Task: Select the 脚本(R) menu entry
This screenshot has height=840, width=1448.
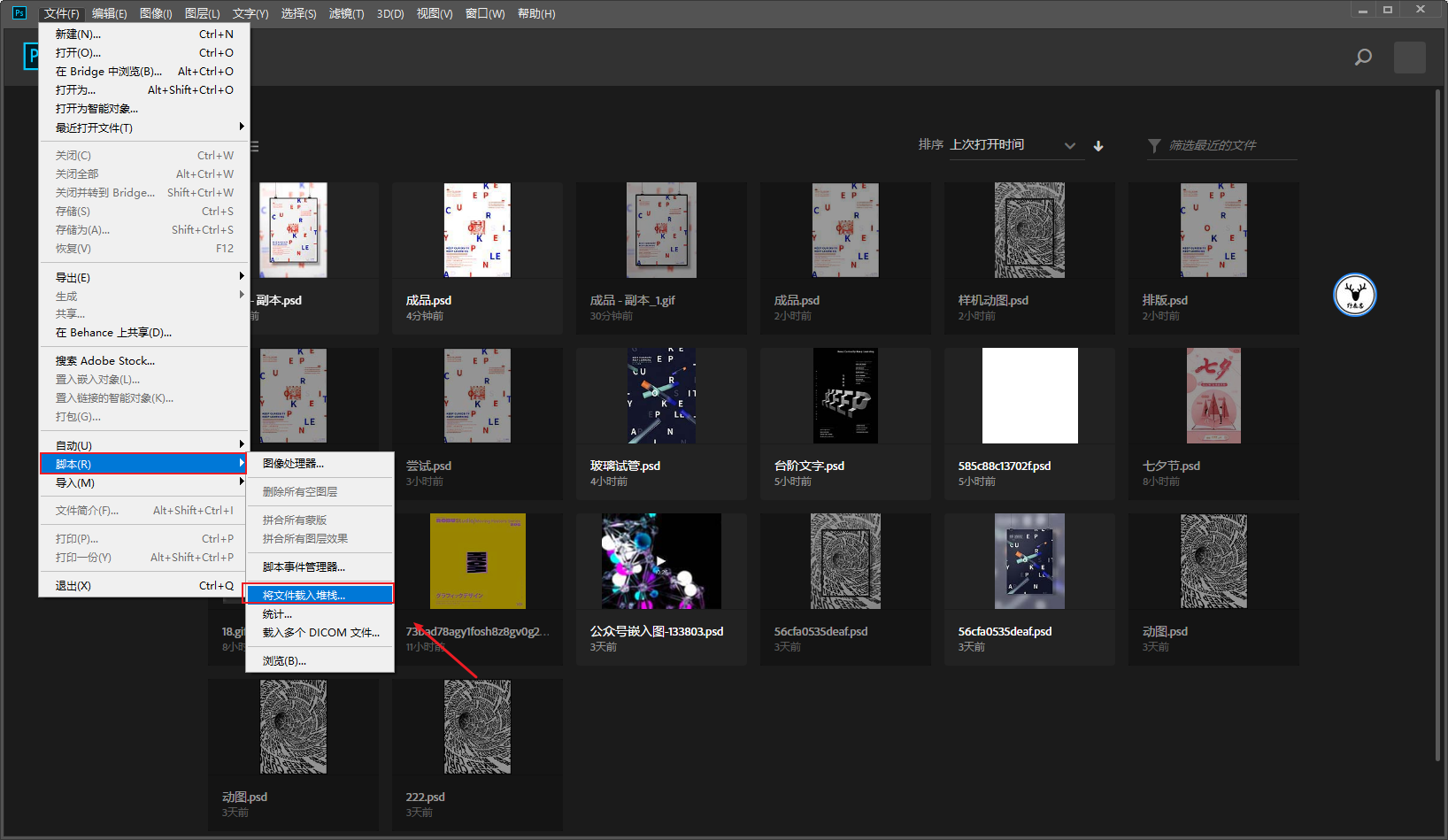Action: [x=144, y=464]
